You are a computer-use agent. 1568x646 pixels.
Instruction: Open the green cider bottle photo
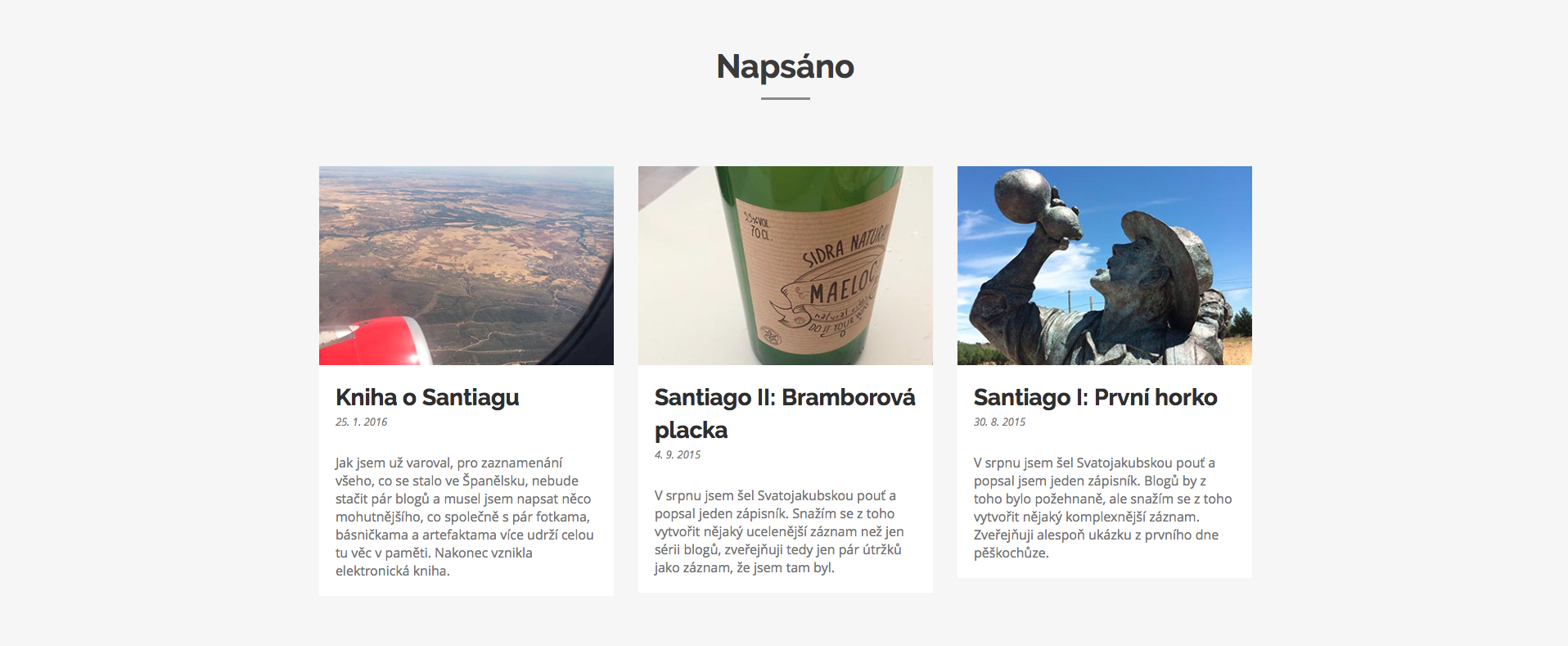(x=786, y=265)
